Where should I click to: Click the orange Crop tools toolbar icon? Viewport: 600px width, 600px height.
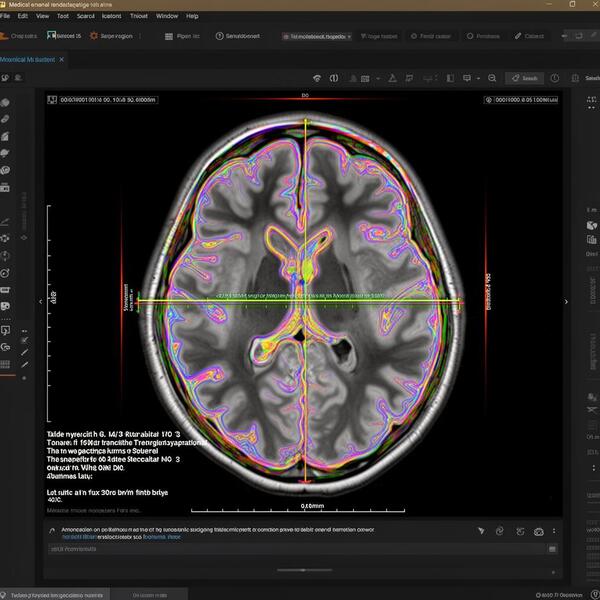click(4, 36)
